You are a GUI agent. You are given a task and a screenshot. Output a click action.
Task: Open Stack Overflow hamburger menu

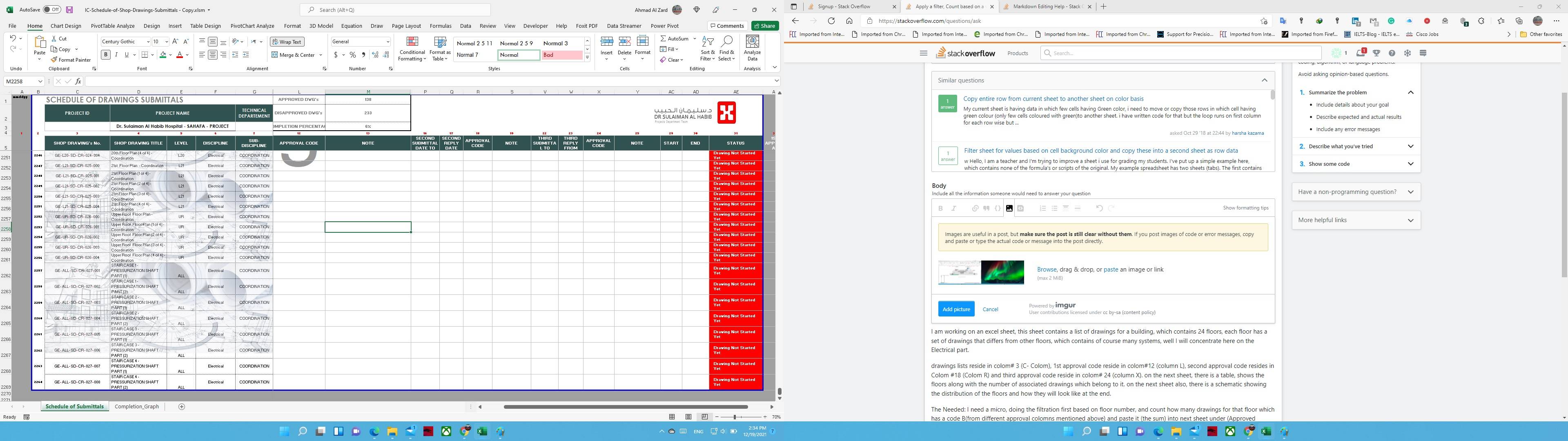click(923, 53)
